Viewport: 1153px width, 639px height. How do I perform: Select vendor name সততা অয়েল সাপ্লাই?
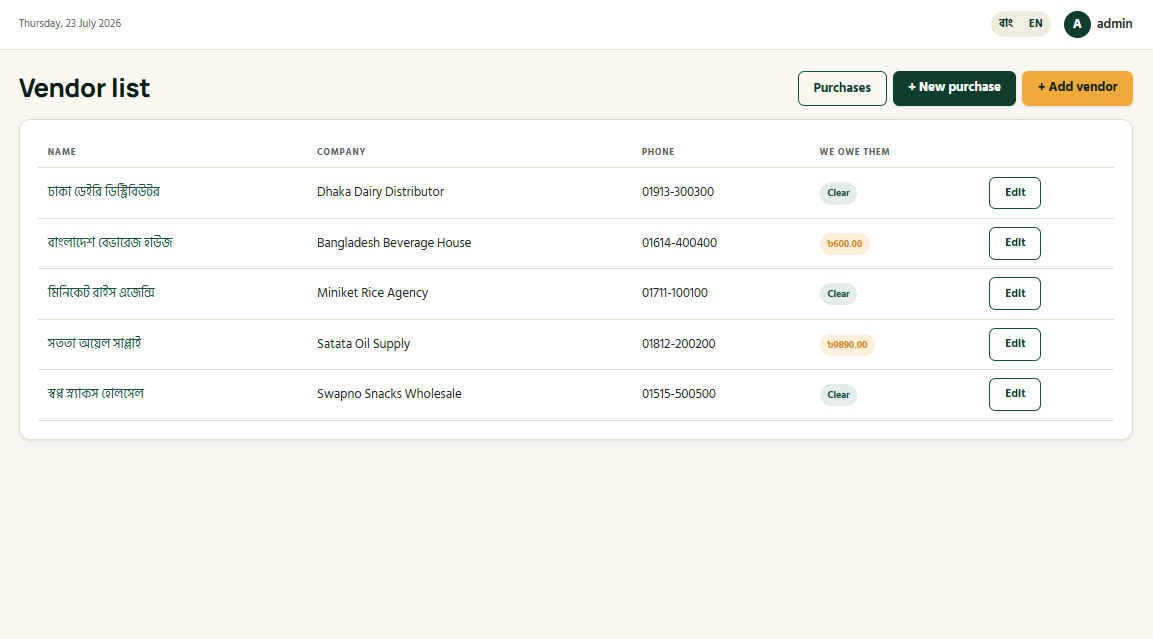tap(94, 343)
